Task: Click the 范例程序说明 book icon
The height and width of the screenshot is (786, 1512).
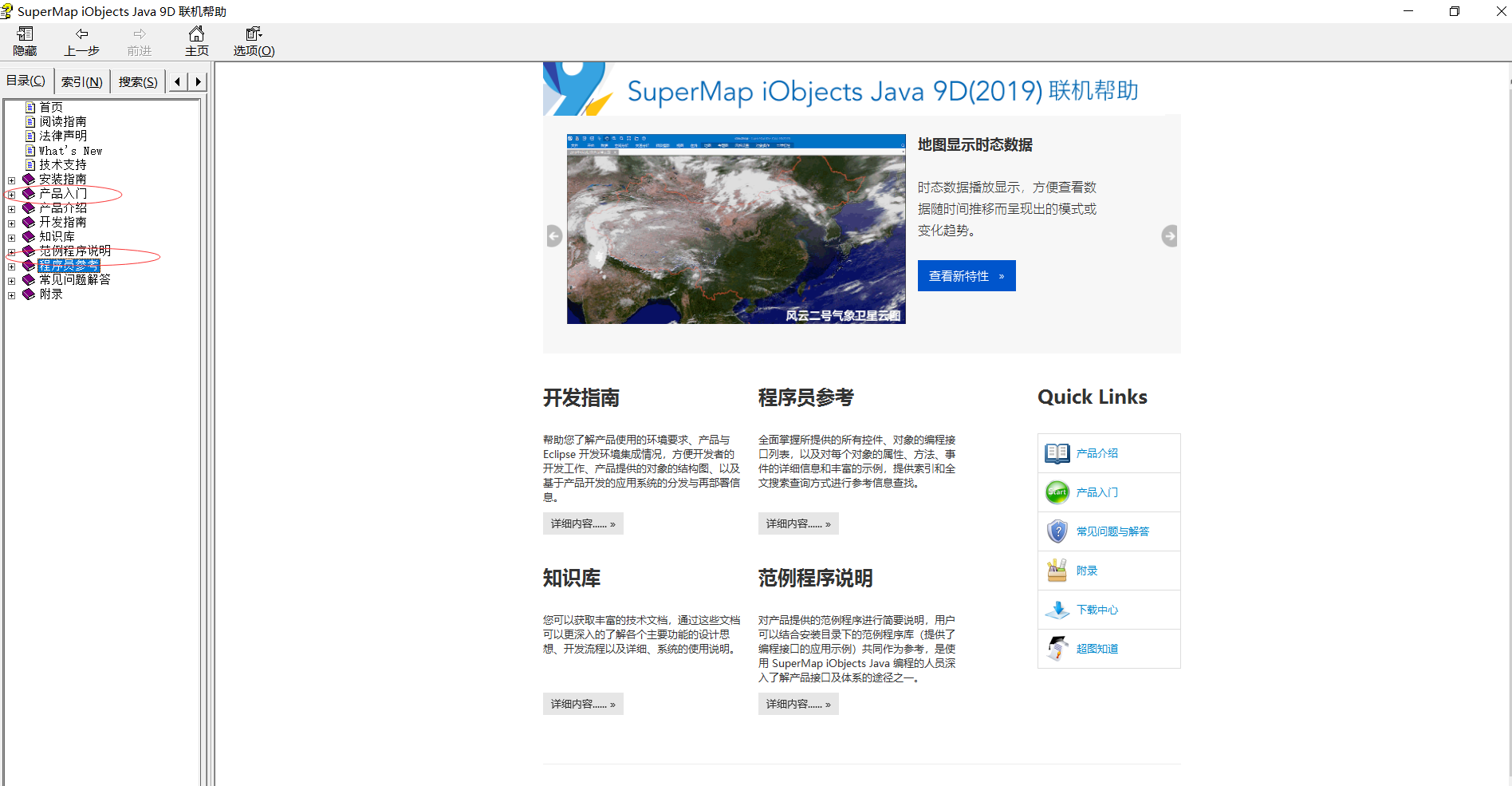Action: click(29, 251)
